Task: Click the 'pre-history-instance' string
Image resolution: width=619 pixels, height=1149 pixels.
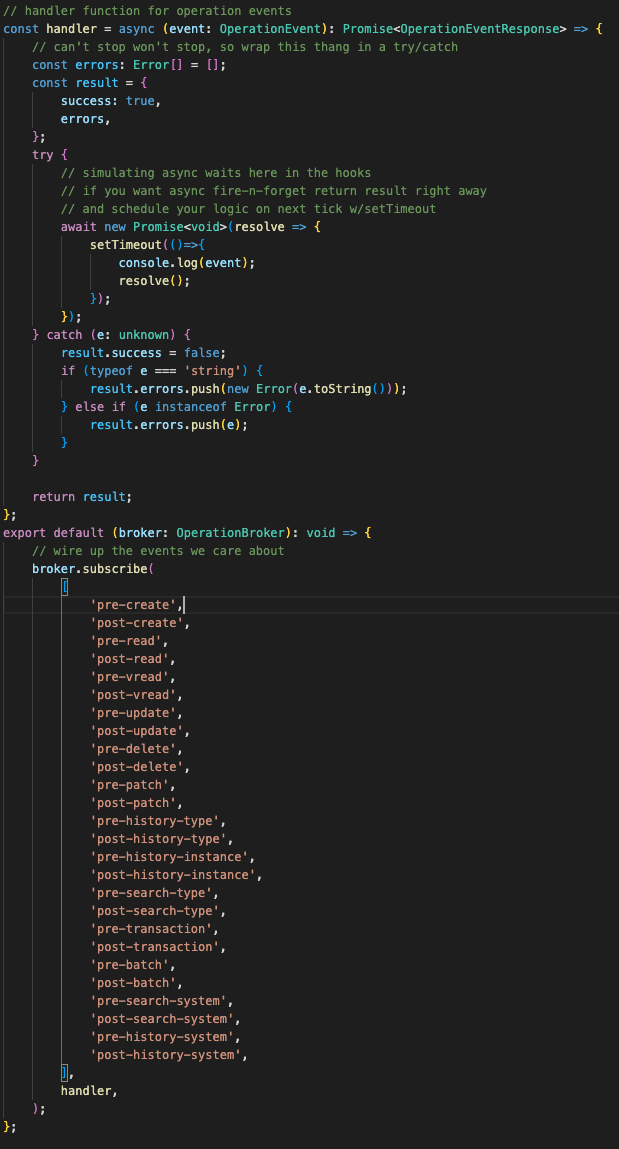Action: pyautogui.click(x=169, y=857)
